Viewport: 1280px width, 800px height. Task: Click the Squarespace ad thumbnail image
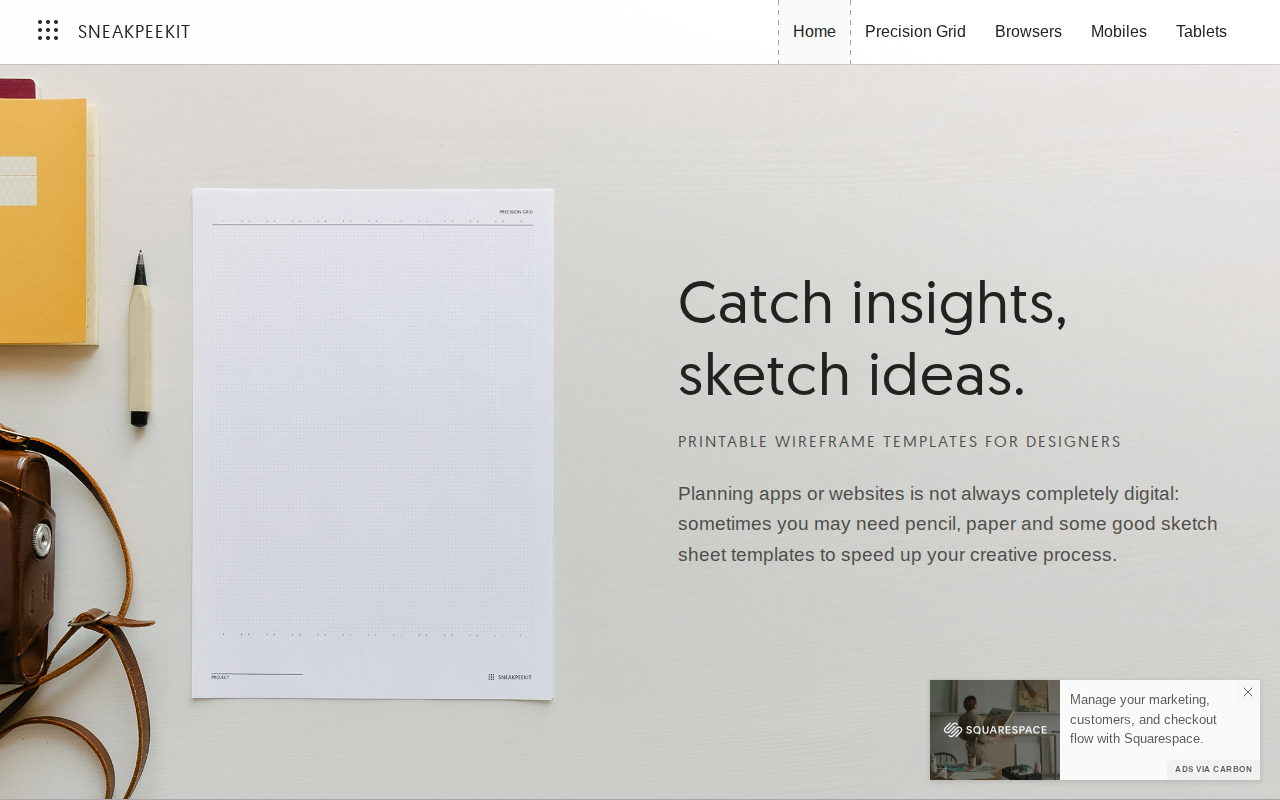[x=995, y=730]
